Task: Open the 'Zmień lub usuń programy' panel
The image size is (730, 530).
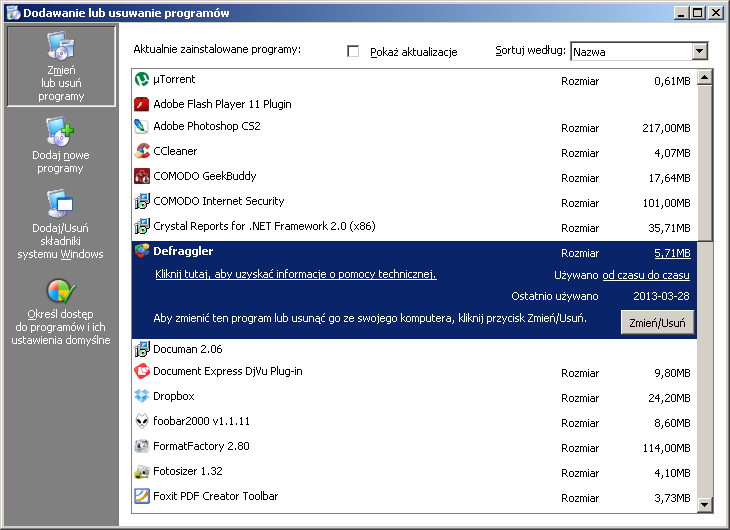Action: [x=61, y=66]
